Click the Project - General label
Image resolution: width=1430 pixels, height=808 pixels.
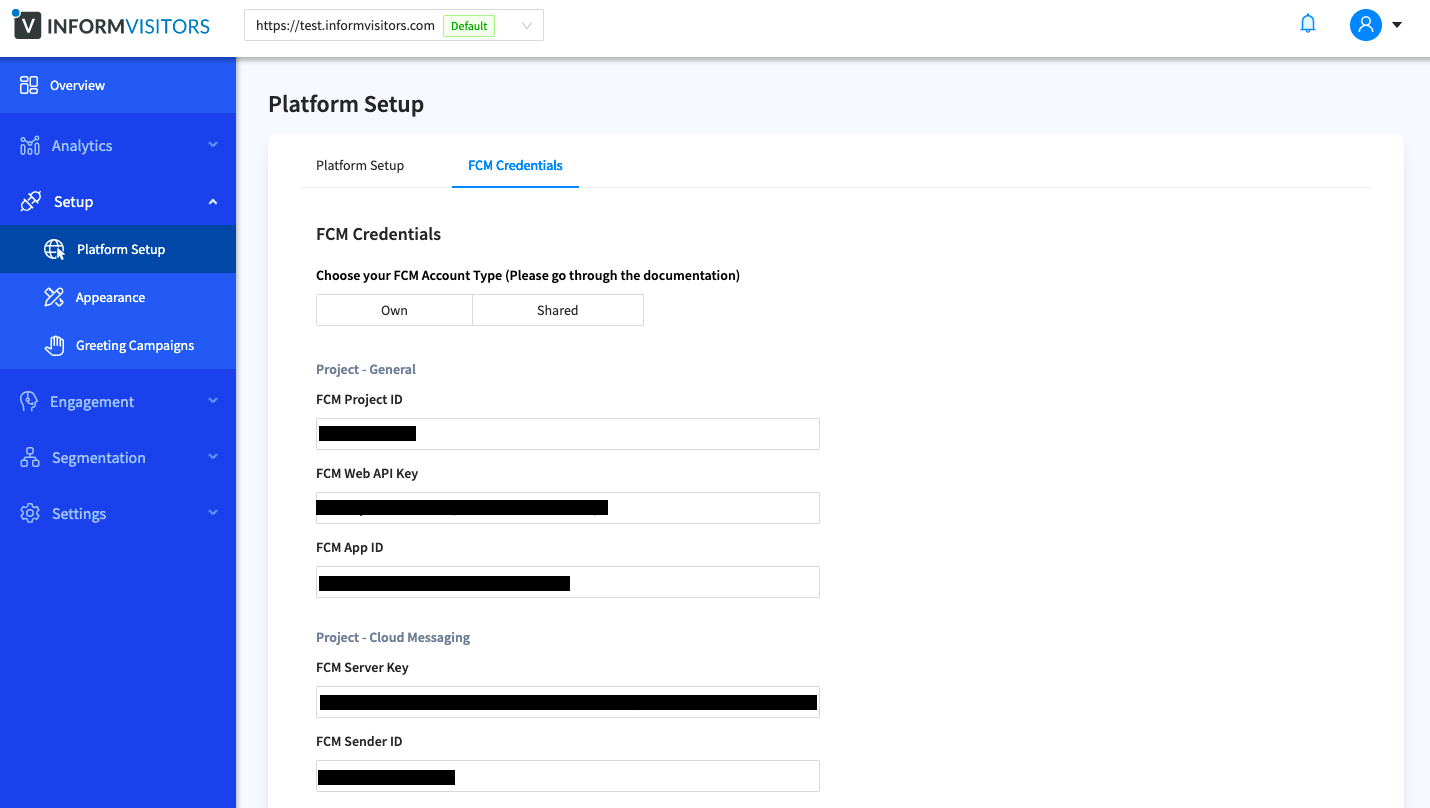click(366, 370)
